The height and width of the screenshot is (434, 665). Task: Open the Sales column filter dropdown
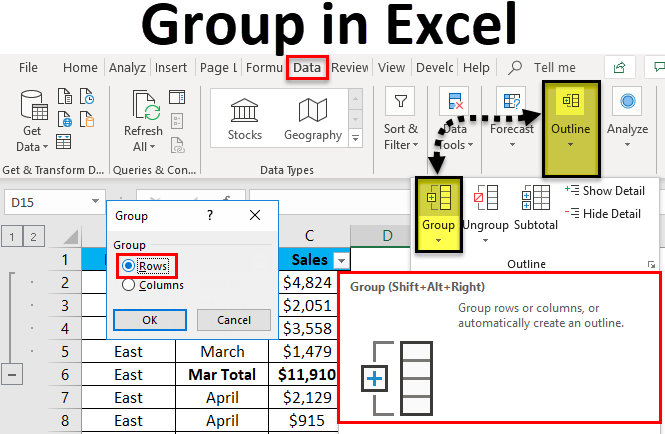[341, 260]
